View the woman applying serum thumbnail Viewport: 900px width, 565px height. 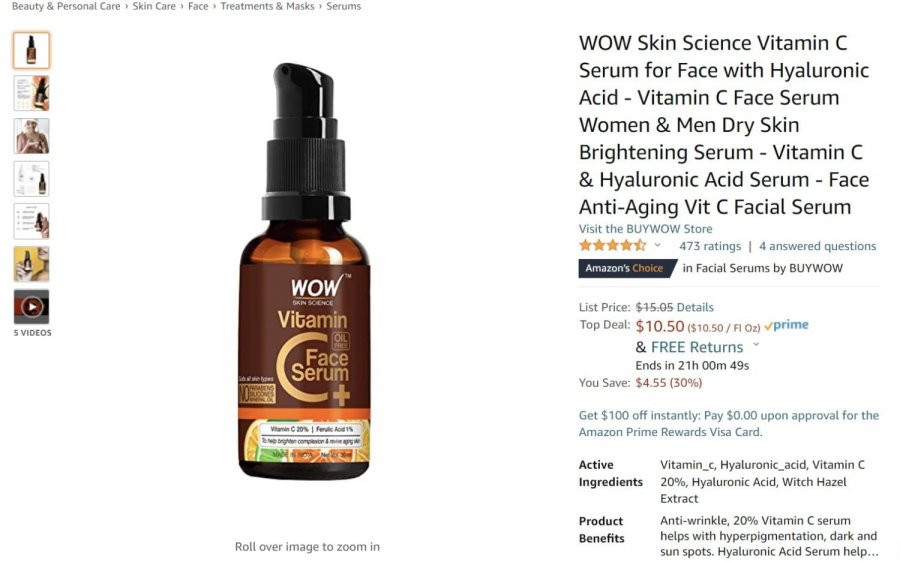click(31, 136)
